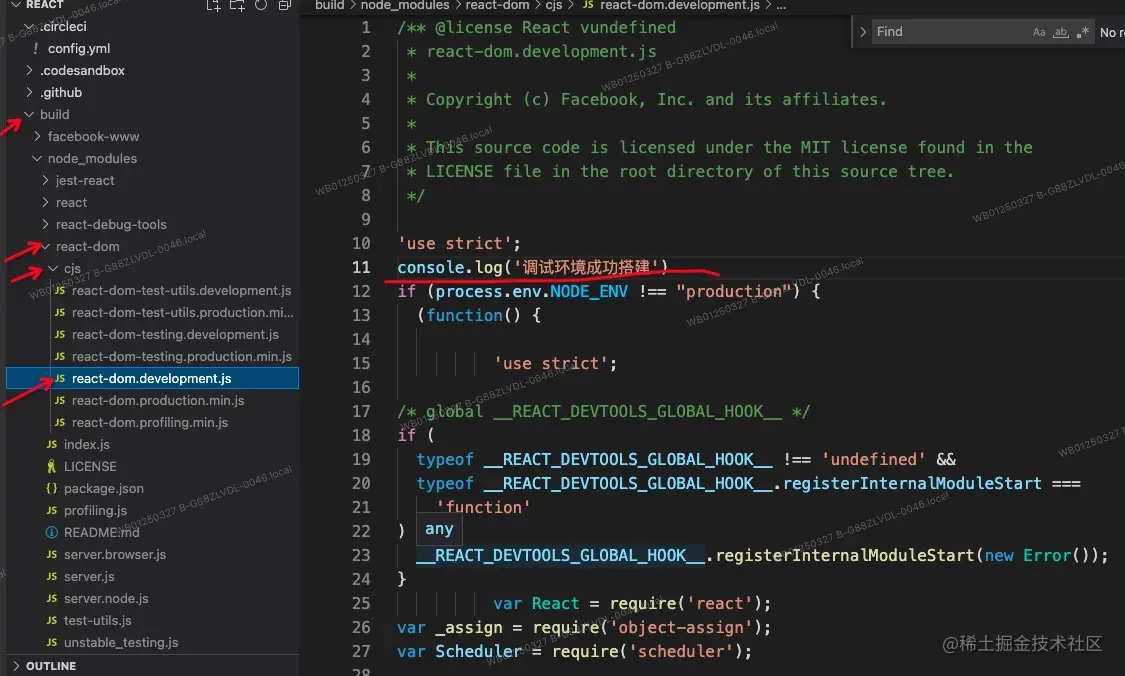Click the New Folder icon in Explorer header
The width and height of the screenshot is (1125, 676).
click(x=237, y=5)
